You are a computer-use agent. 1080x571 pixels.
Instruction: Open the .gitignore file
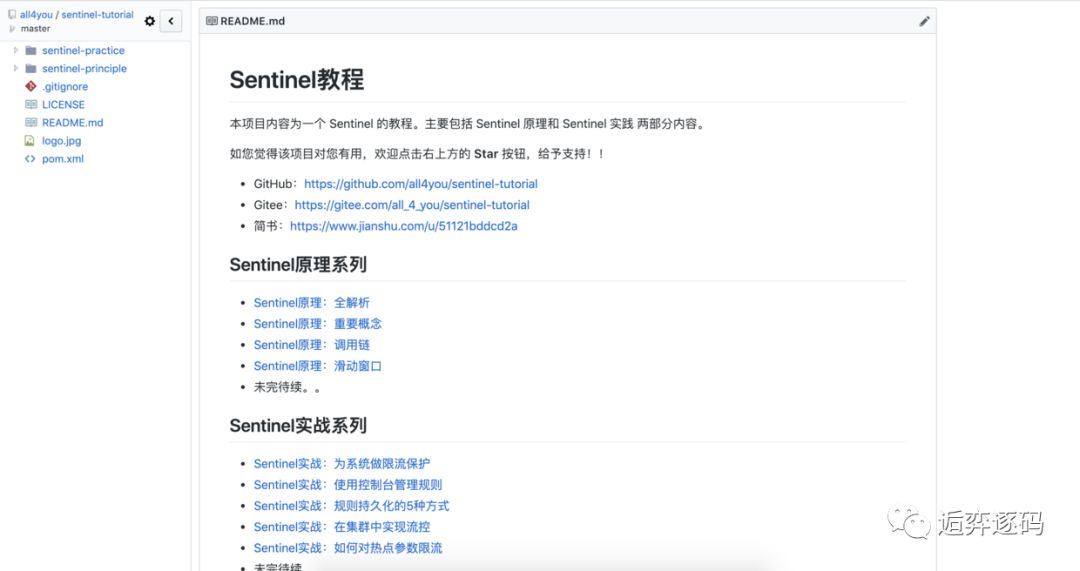(x=65, y=87)
